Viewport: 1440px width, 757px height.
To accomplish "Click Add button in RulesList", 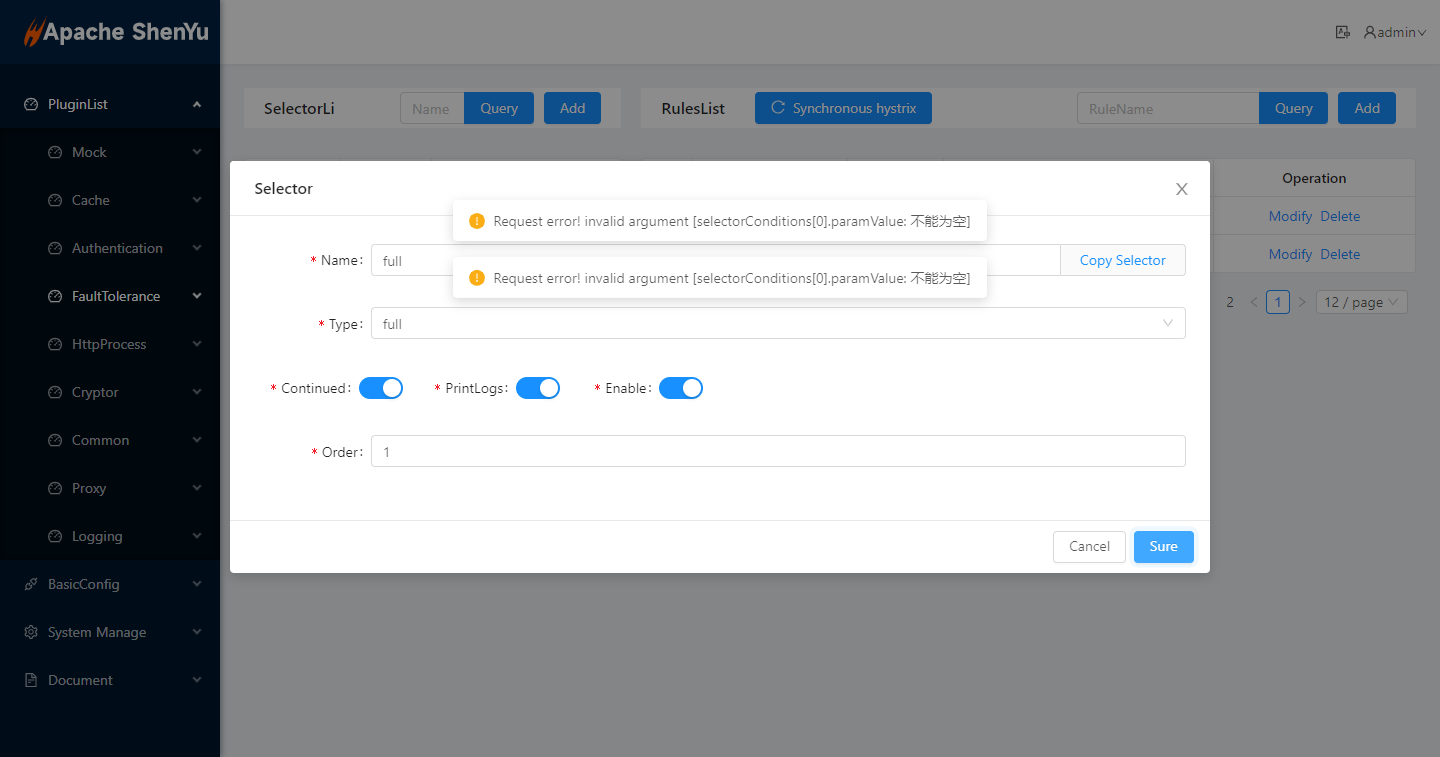I will (x=1366, y=108).
